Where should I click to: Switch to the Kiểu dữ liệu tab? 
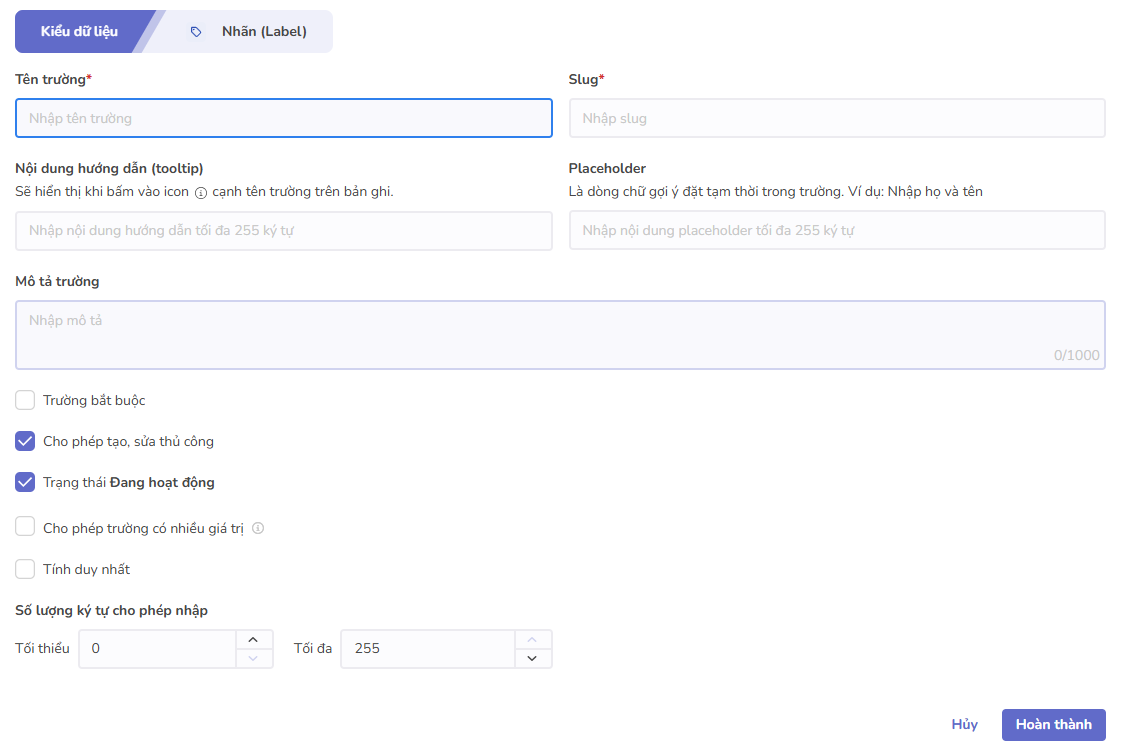pyautogui.click(x=79, y=32)
